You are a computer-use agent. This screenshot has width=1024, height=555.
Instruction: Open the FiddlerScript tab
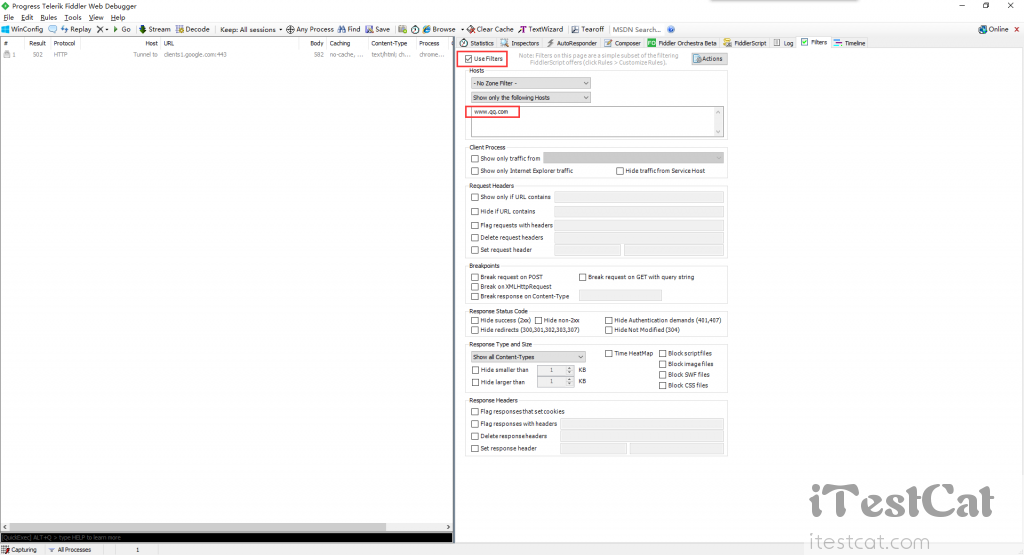click(744, 43)
